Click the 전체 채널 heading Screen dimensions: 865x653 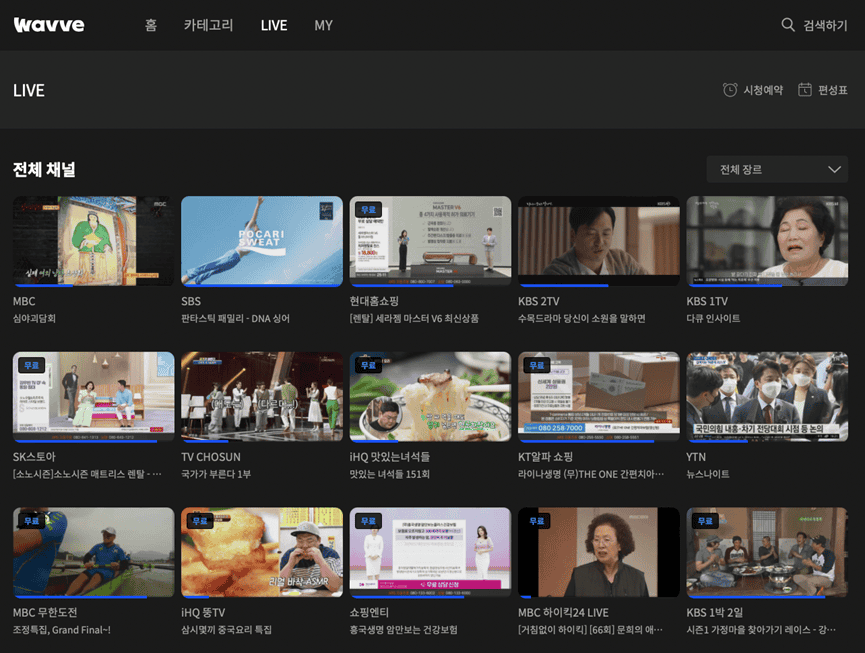click(44, 169)
